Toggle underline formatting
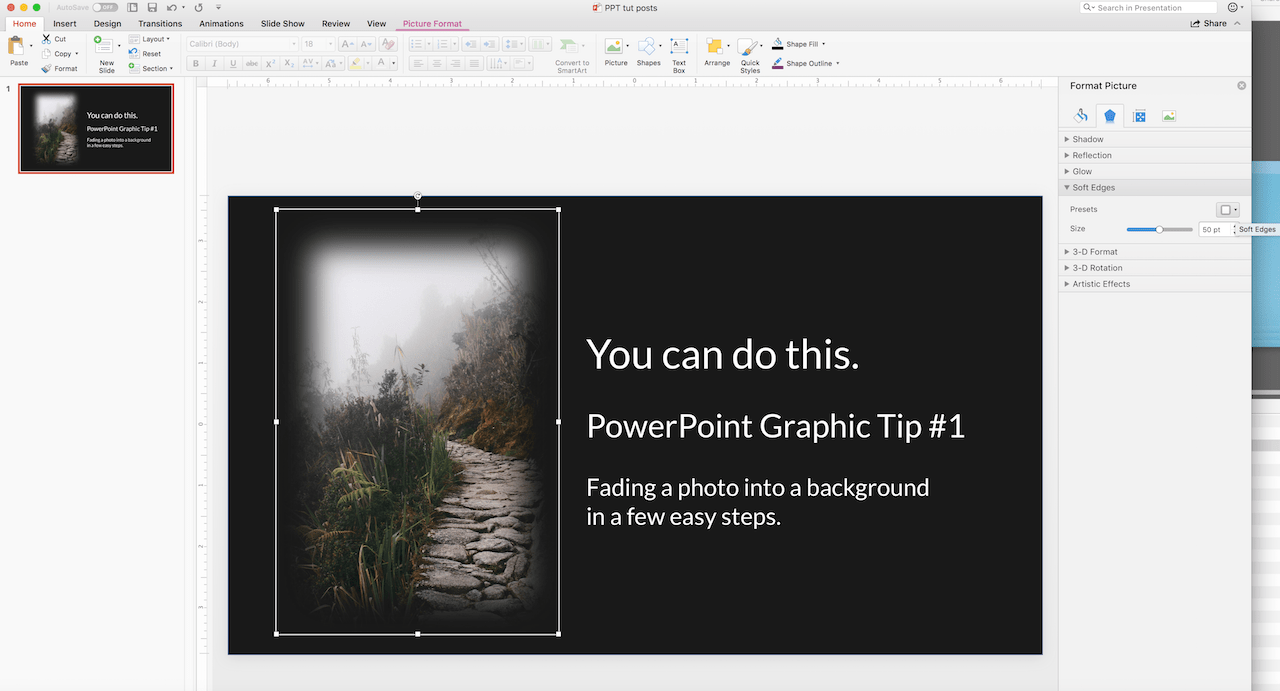This screenshot has height=691, width=1280. pos(231,63)
